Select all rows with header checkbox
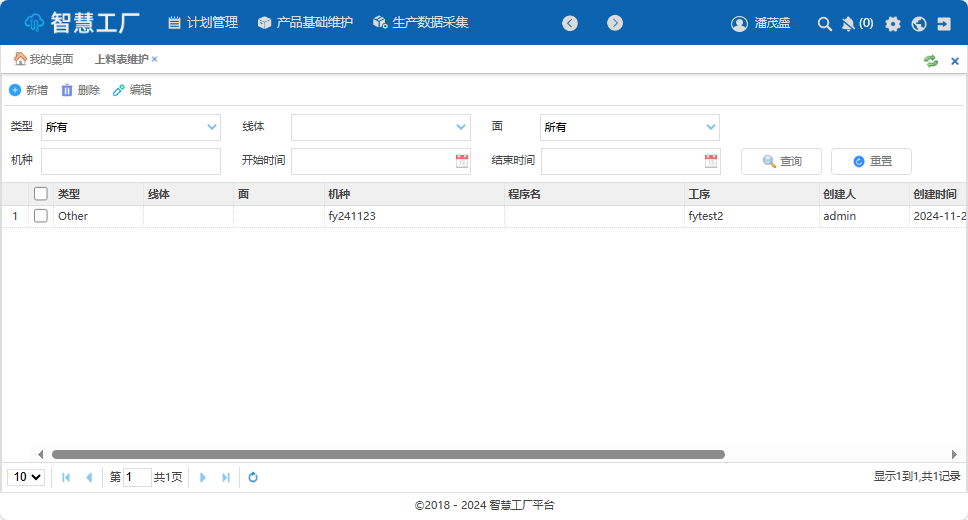 pos(41,194)
